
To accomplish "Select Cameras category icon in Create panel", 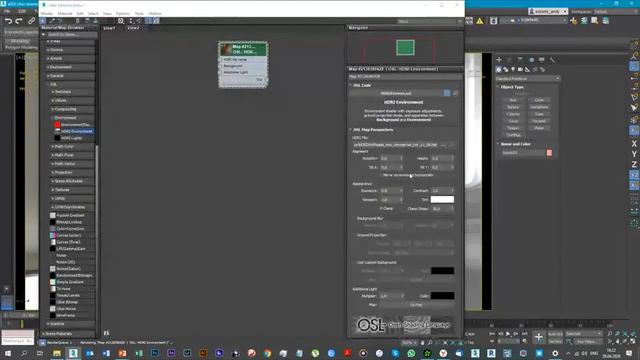I will coord(520,69).
